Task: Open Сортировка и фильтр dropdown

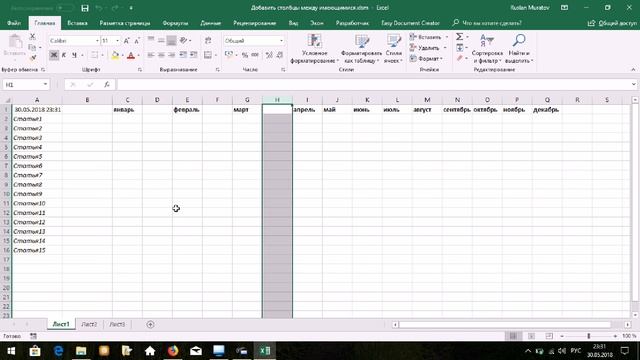Action: [x=487, y=49]
